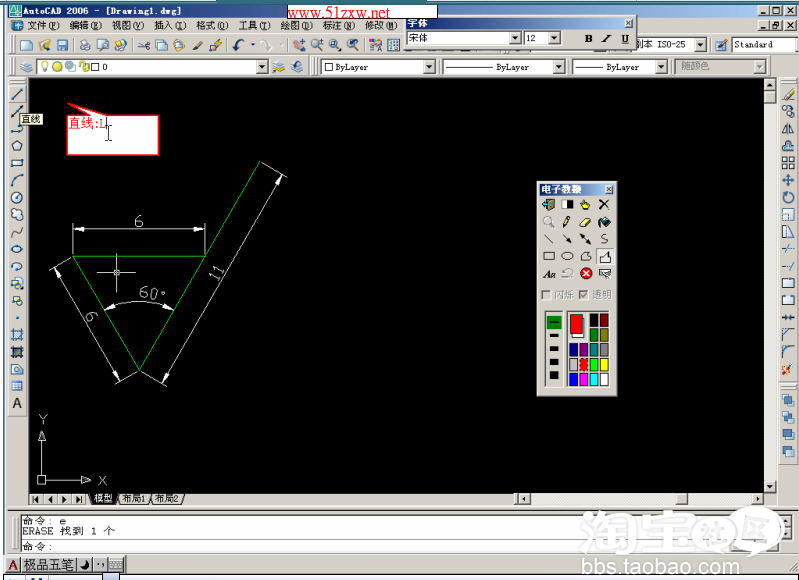Select the Polygon draw tool

[x=17, y=145]
